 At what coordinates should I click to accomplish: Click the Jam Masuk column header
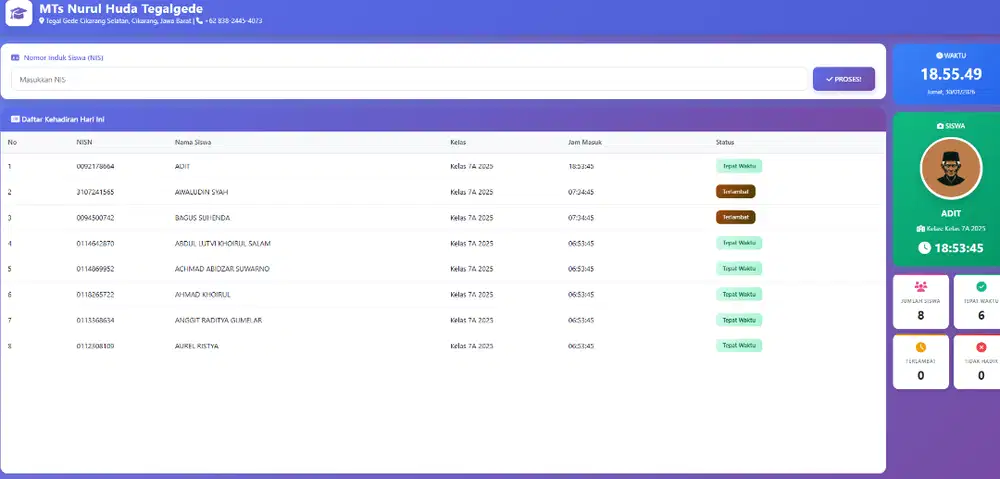pos(585,142)
